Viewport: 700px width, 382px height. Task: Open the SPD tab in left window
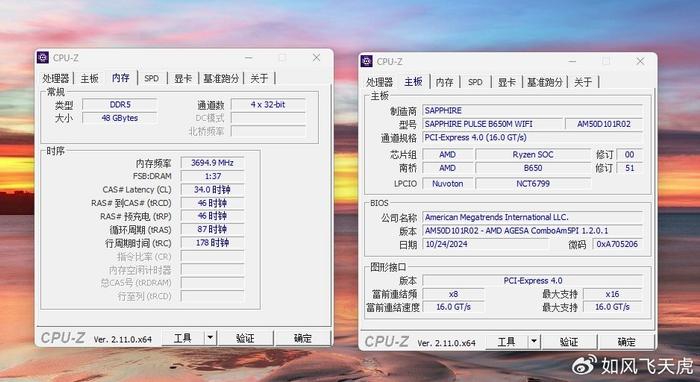pos(152,79)
